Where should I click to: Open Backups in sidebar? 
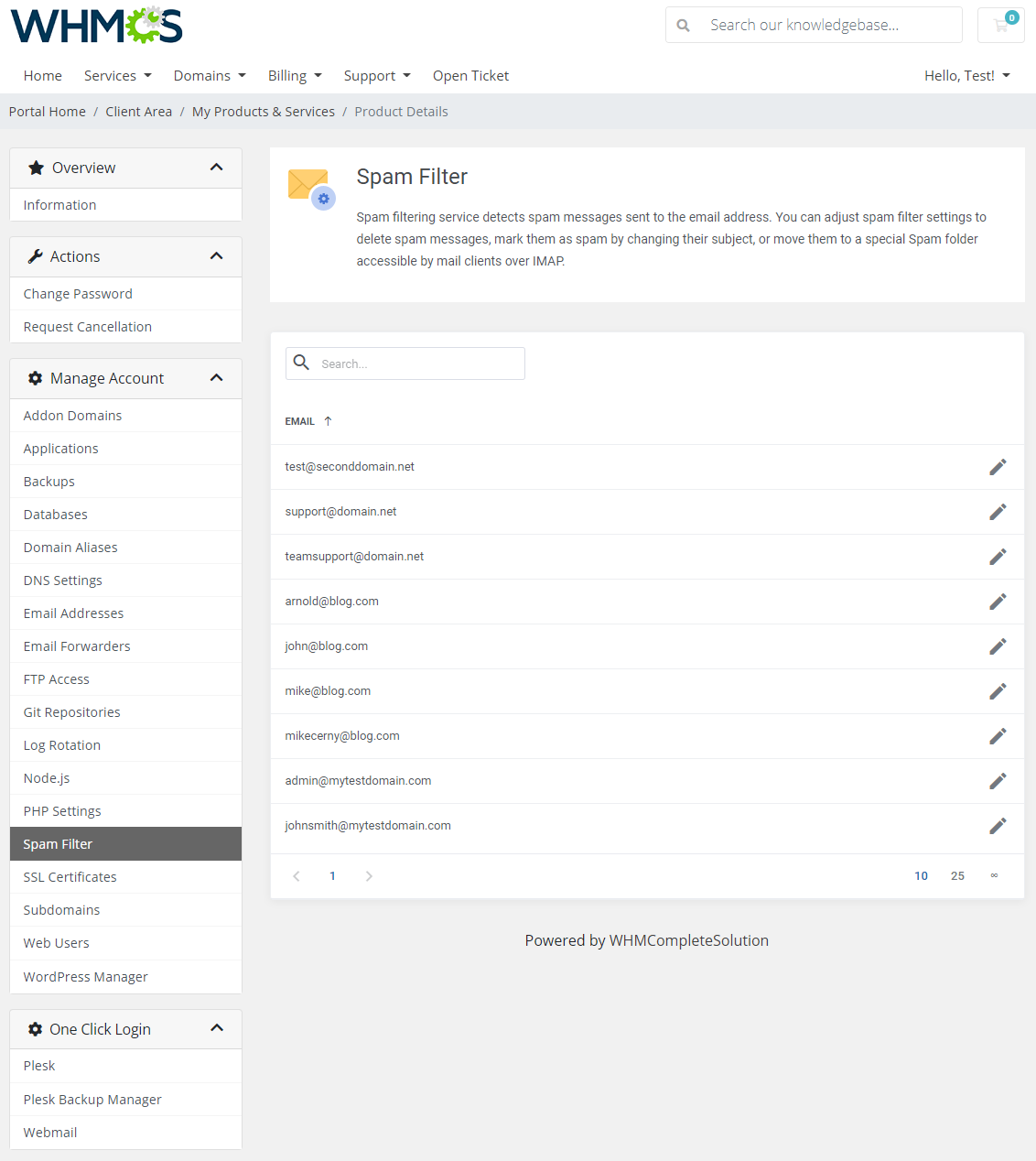tap(125, 482)
